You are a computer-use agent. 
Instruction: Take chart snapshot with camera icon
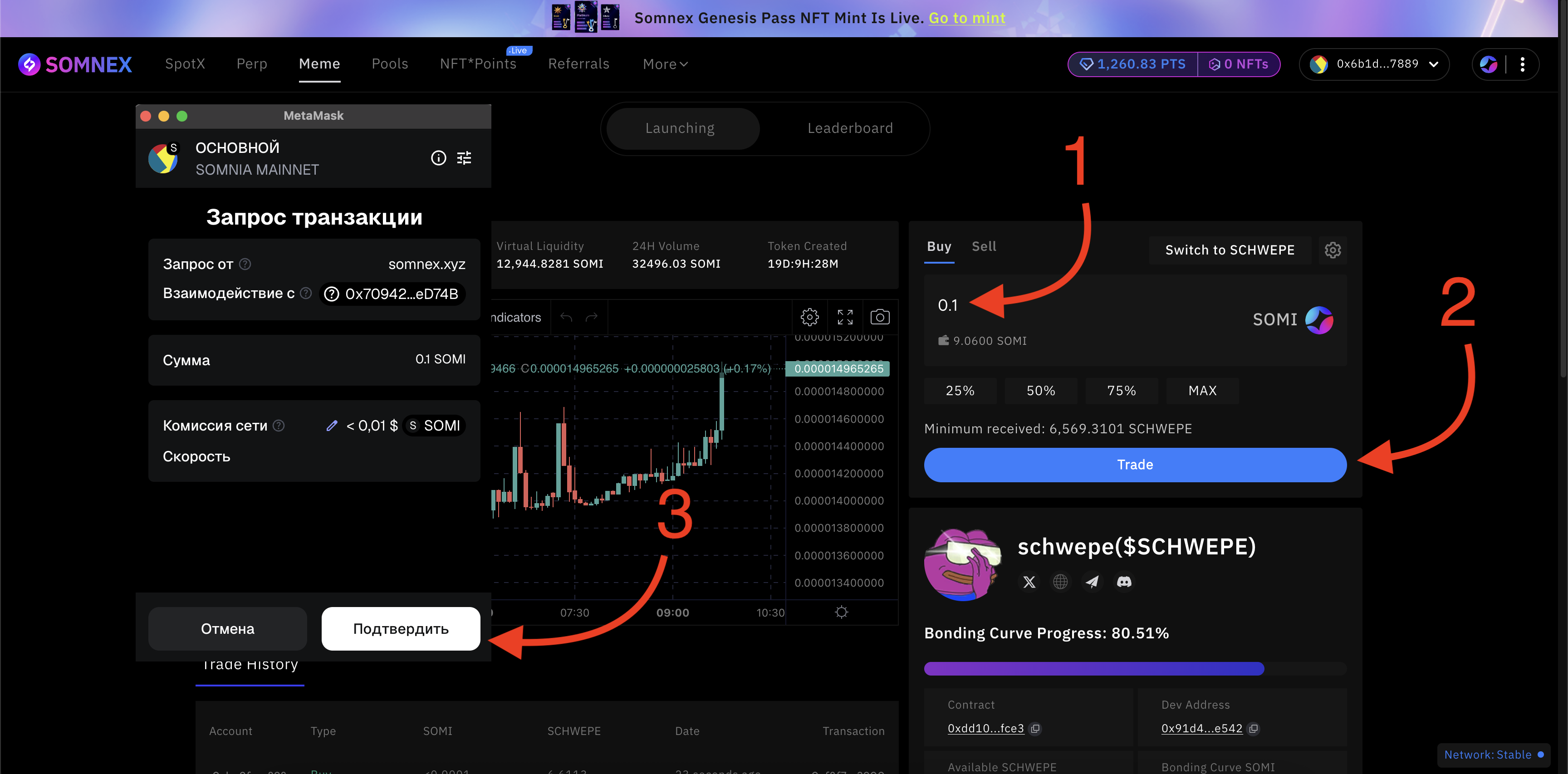pyautogui.click(x=880, y=317)
